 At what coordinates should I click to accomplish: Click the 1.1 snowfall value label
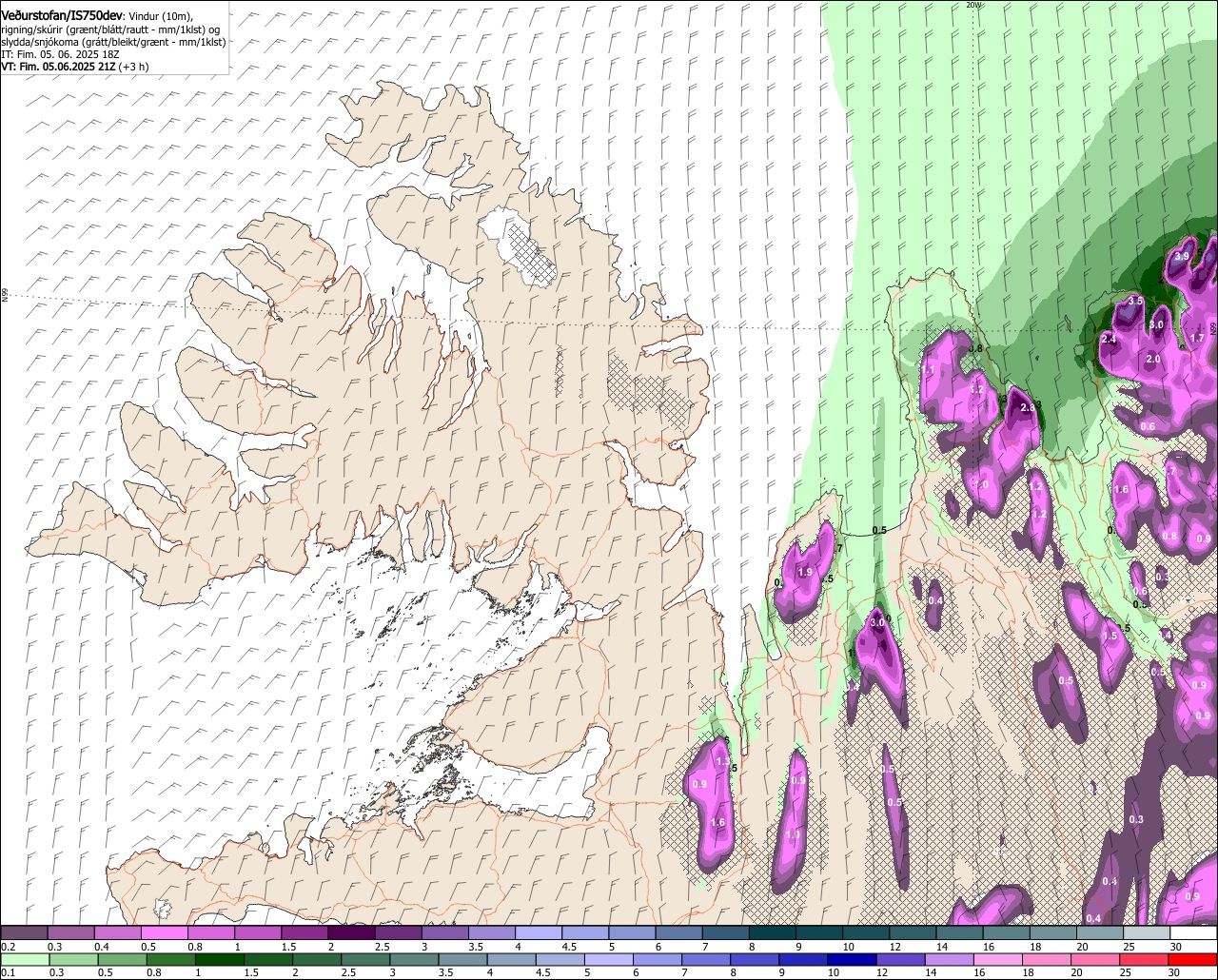point(929,369)
